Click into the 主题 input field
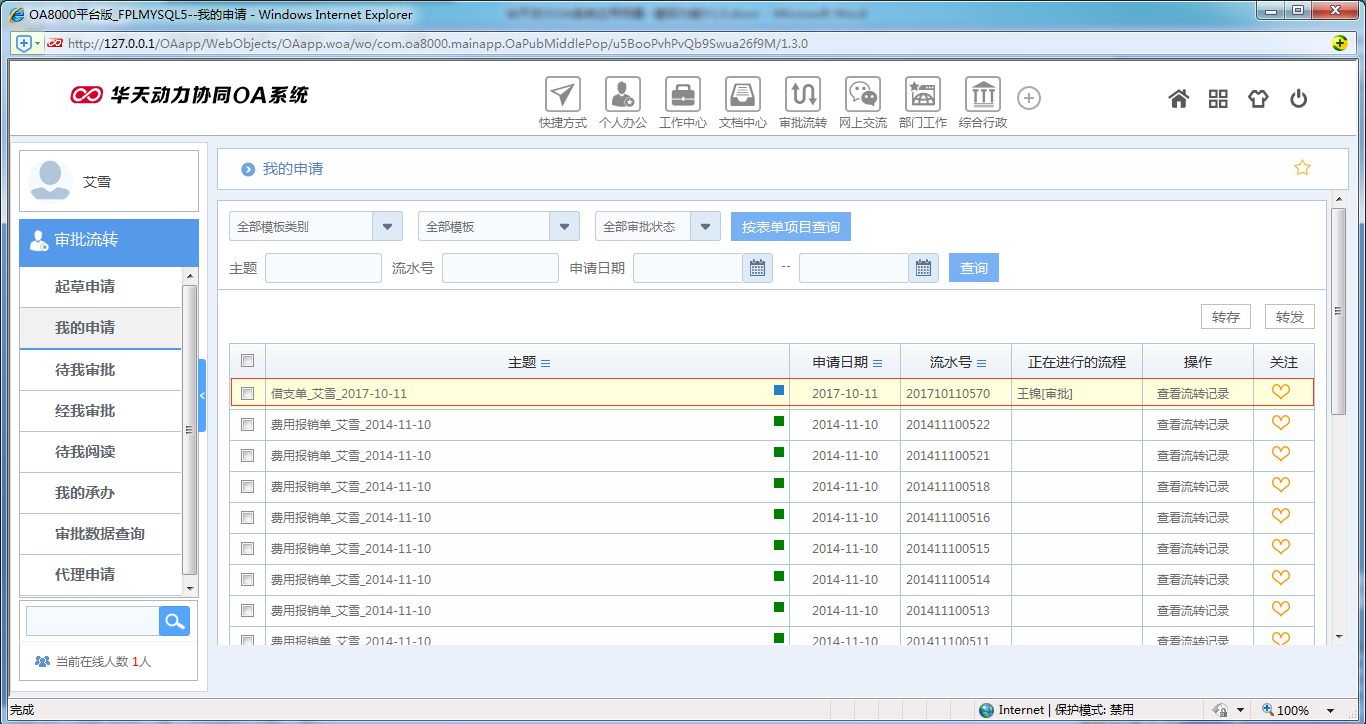Image resolution: width=1366 pixels, height=724 pixels. (323, 268)
